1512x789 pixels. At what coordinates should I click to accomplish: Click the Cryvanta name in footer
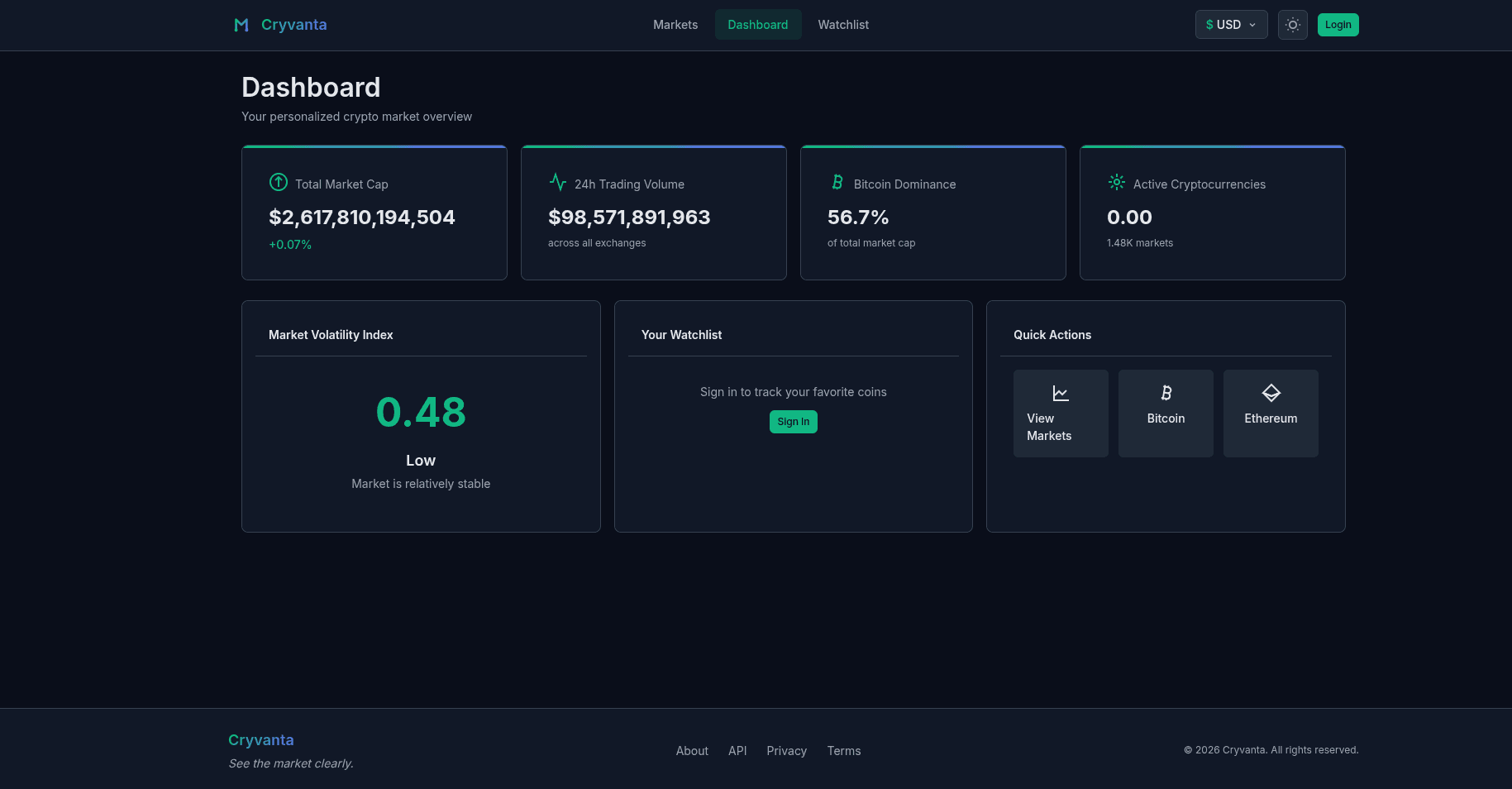coord(261,740)
